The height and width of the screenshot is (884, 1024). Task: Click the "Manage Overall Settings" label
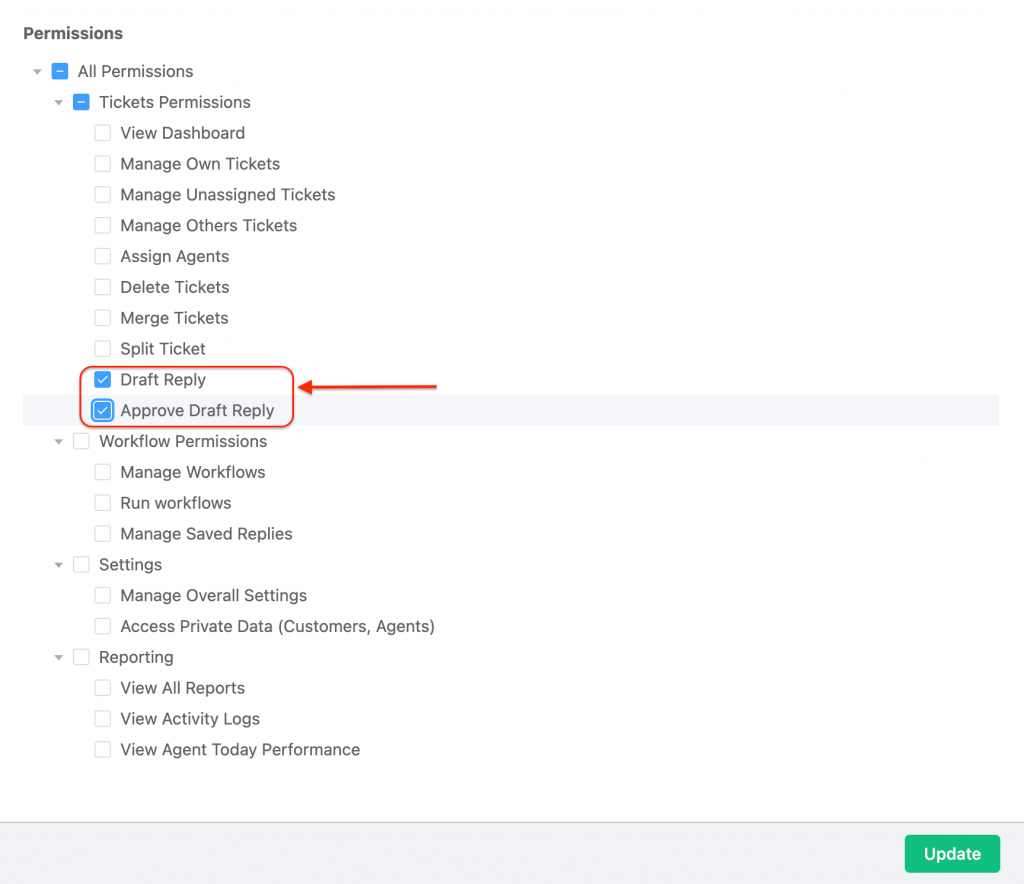[214, 595]
